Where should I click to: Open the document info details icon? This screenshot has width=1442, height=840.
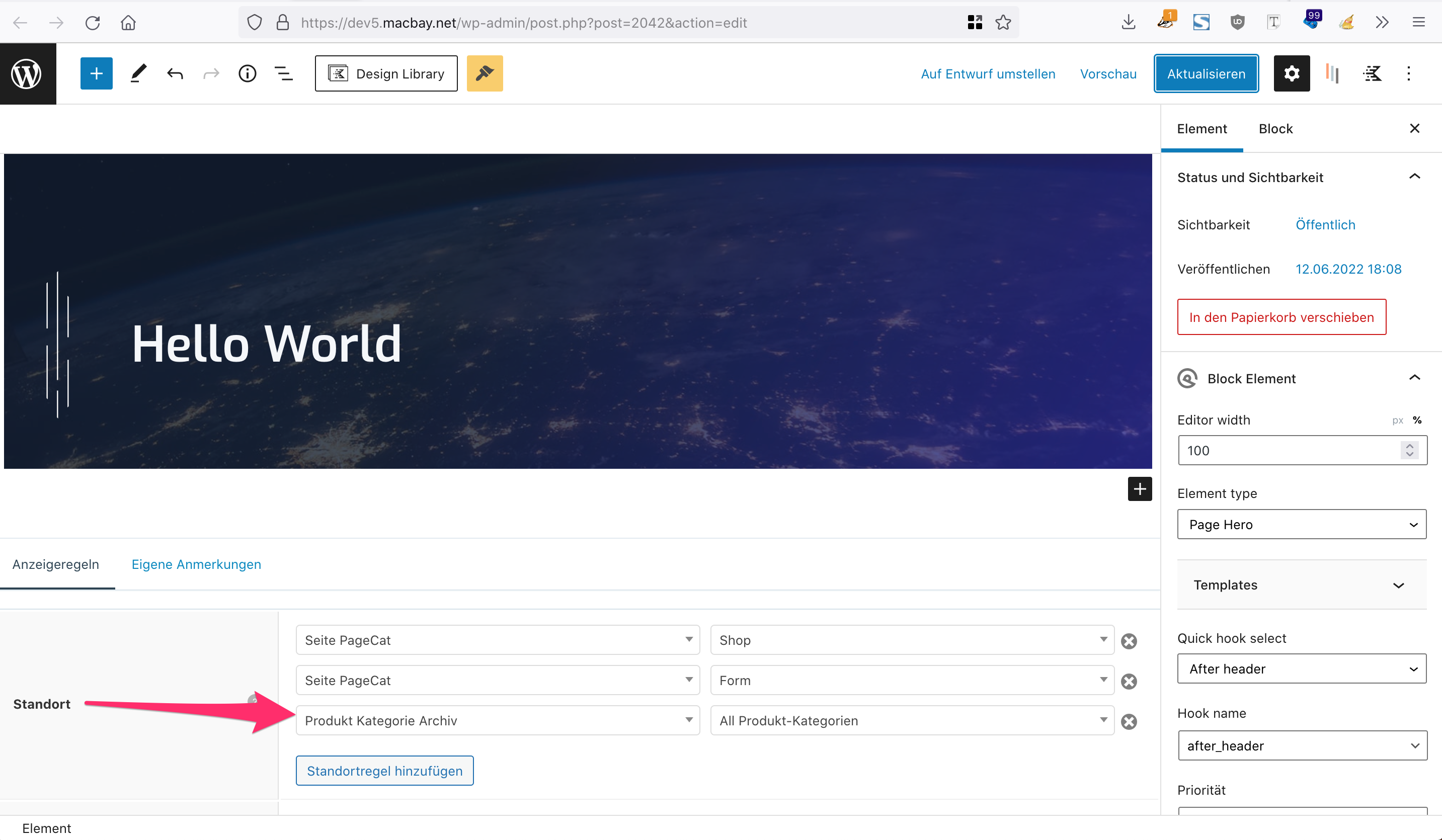pos(247,74)
